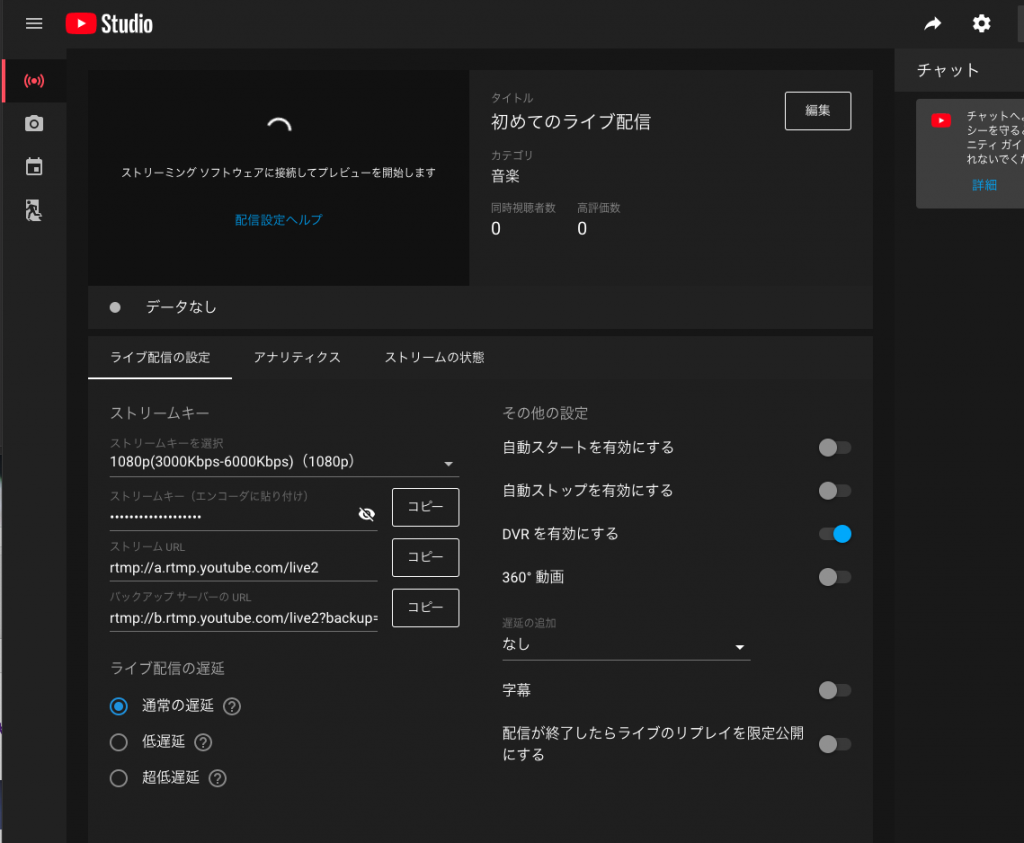The image size is (1024, 843).
Task: Click the チャット panel header
Action: [x=948, y=71]
